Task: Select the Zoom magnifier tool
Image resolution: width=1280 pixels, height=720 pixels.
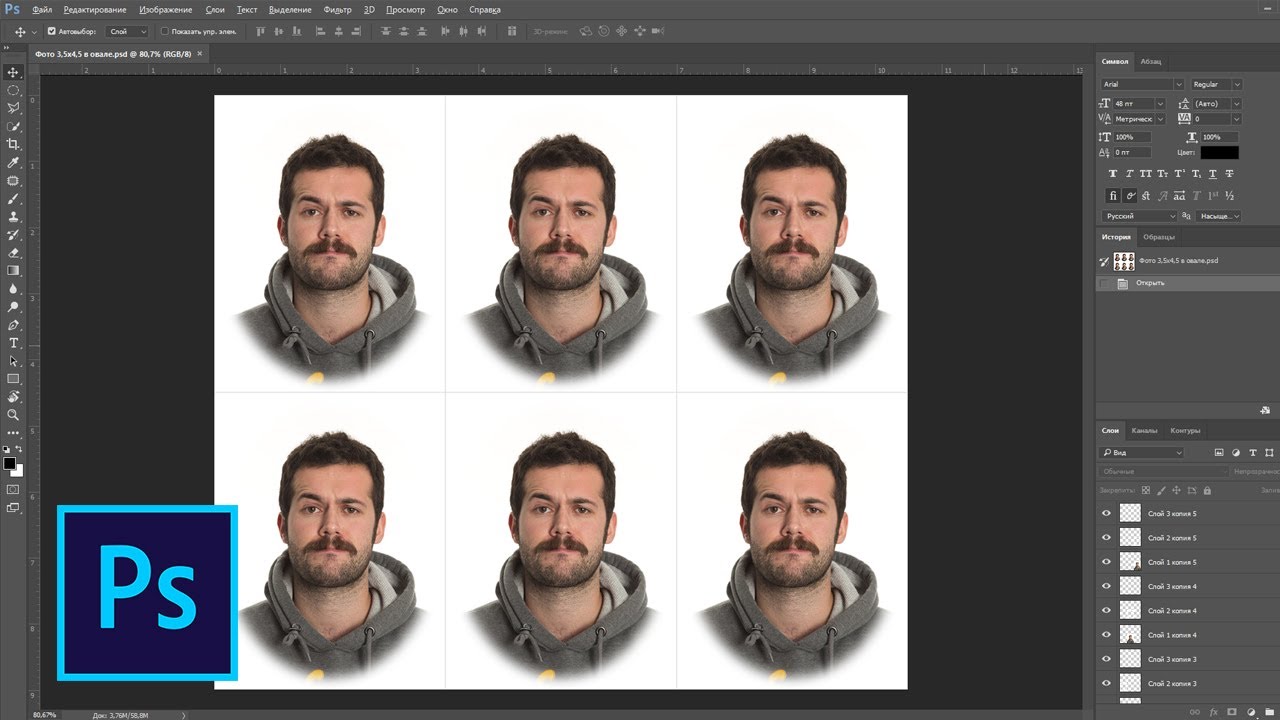Action: tap(13, 414)
